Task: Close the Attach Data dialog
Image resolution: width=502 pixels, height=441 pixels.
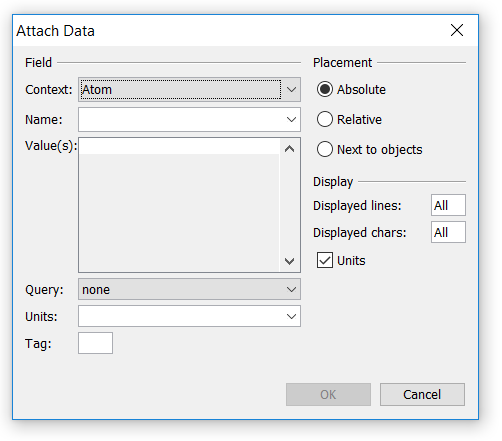Action: click(x=456, y=30)
